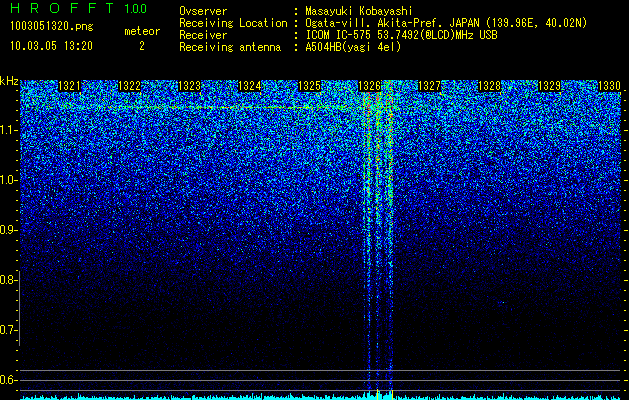Click the HROFFT 1.0.0 title text
This screenshot has height=400, width=629.
click(78, 8)
